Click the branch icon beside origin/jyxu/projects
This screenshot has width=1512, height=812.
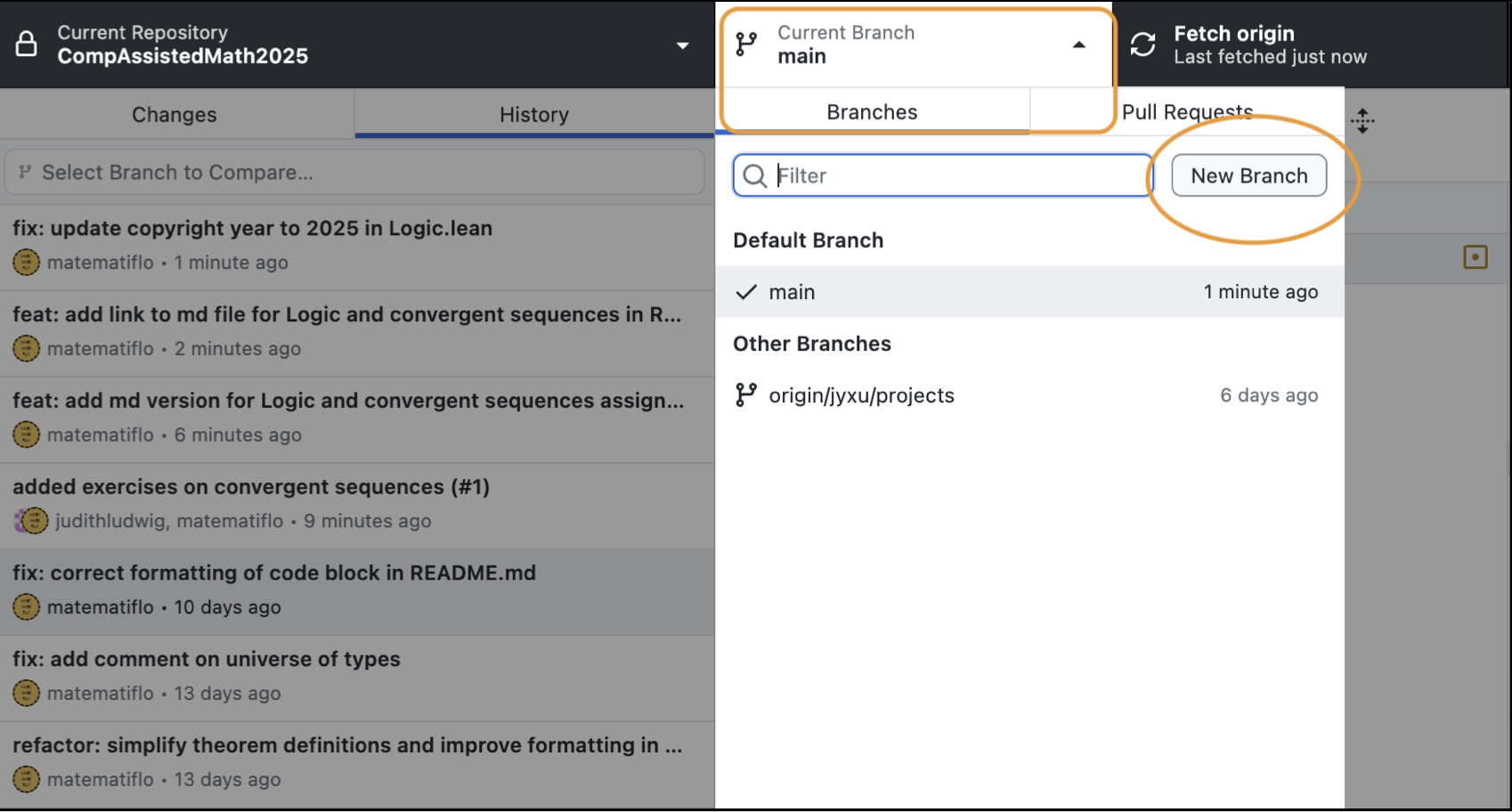point(746,395)
